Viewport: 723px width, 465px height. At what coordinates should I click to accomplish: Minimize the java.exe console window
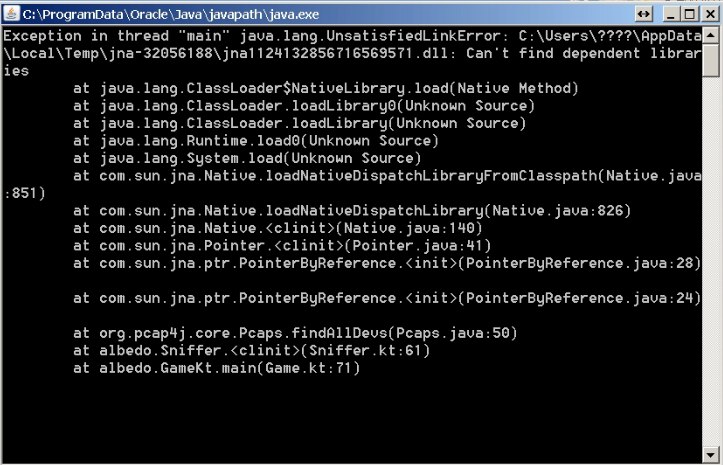pos(670,14)
